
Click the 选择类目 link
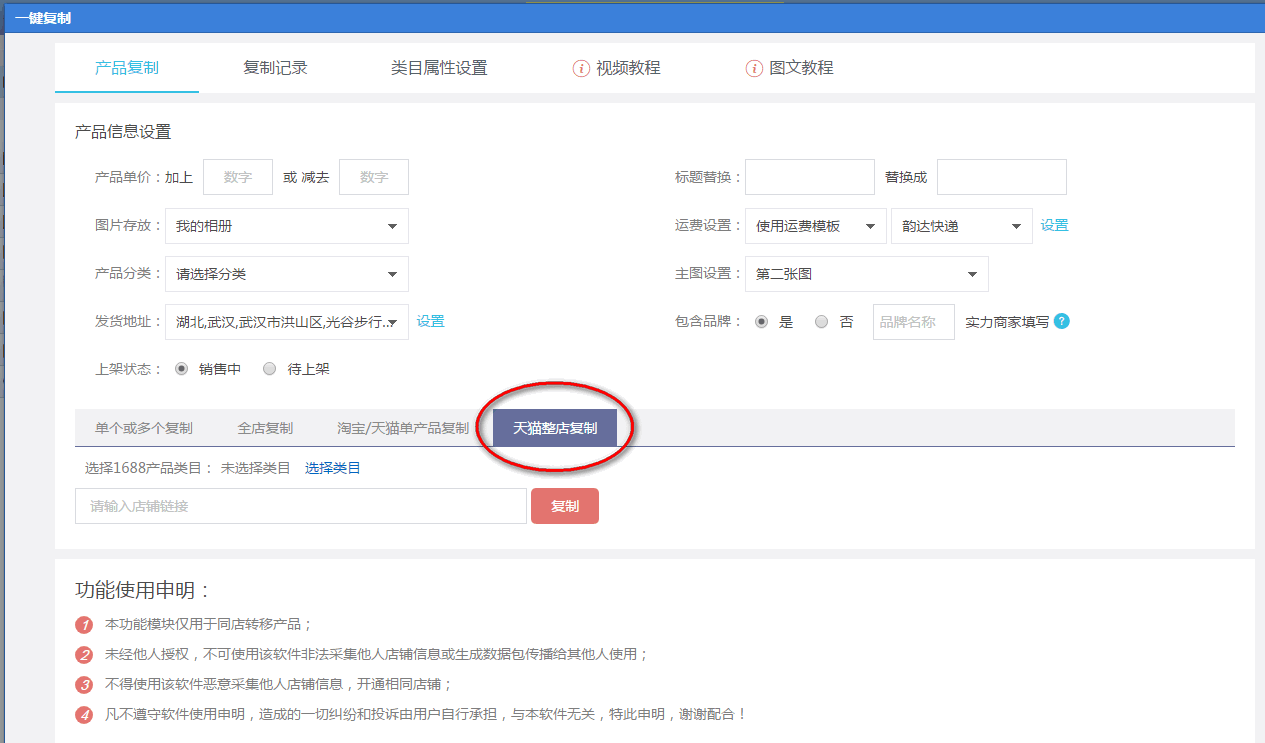point(333,468)
